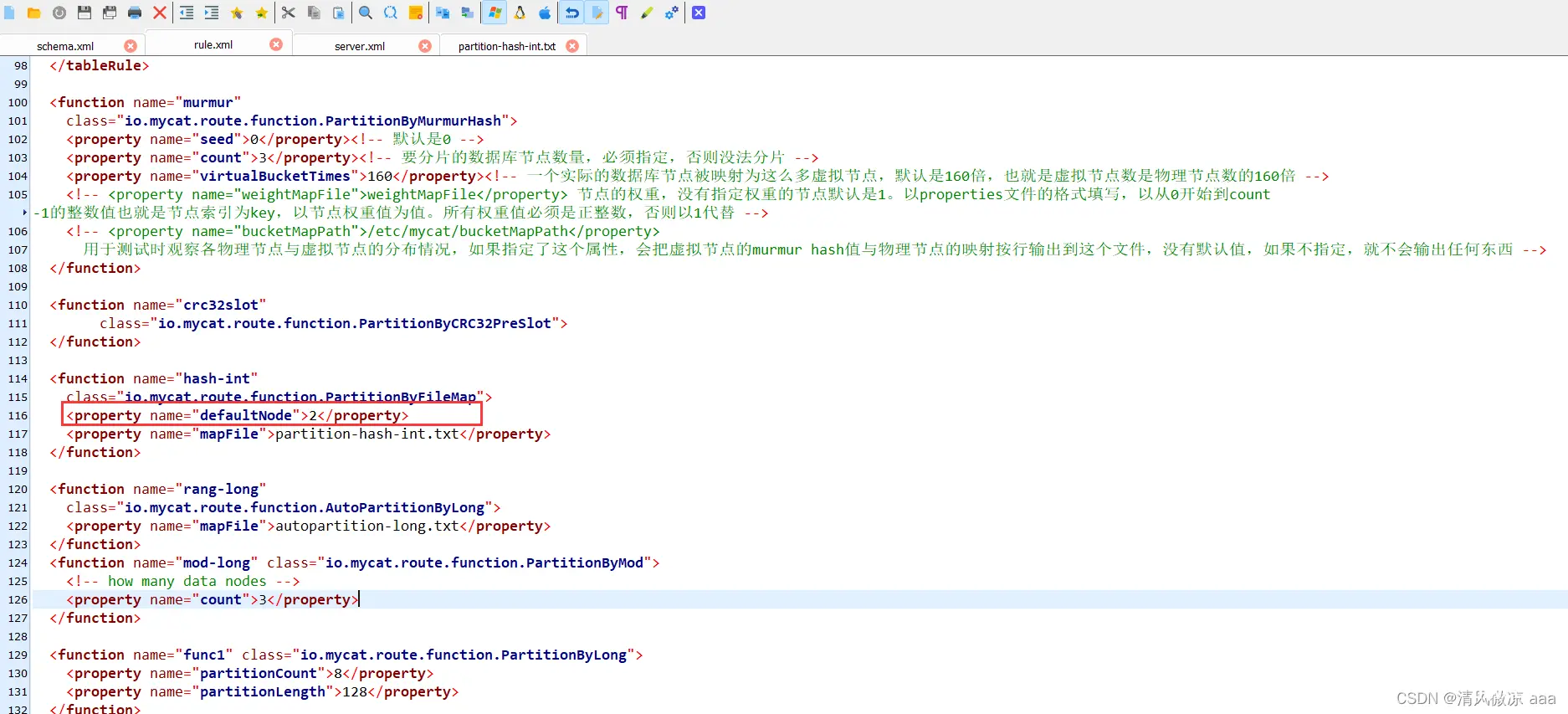Switch to partition-hash-int.txt tab
1568x714 pixels.
tap(507, 46)
